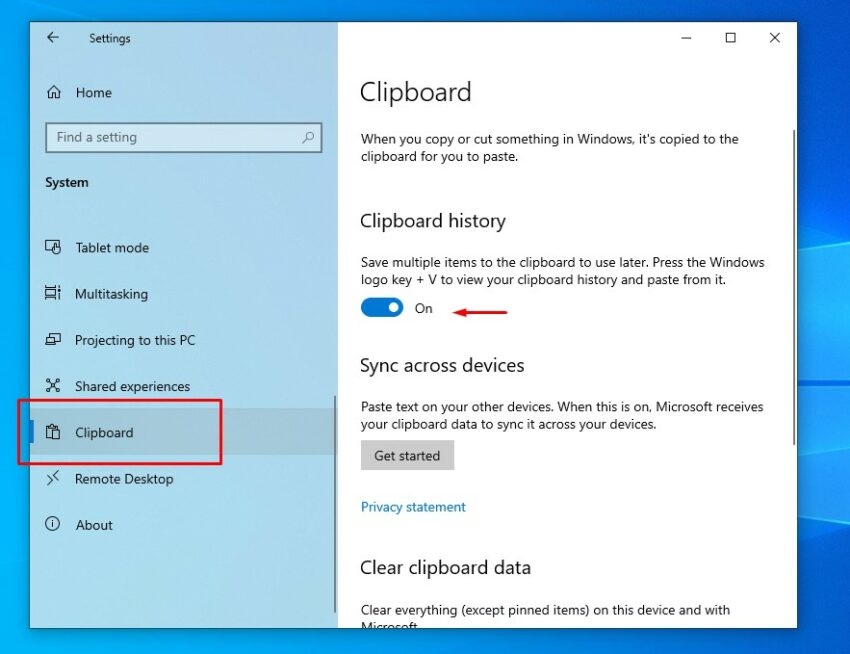Select the Remote Desktop icon
Viewport: 850px width, 654px height.
point(55,478)
